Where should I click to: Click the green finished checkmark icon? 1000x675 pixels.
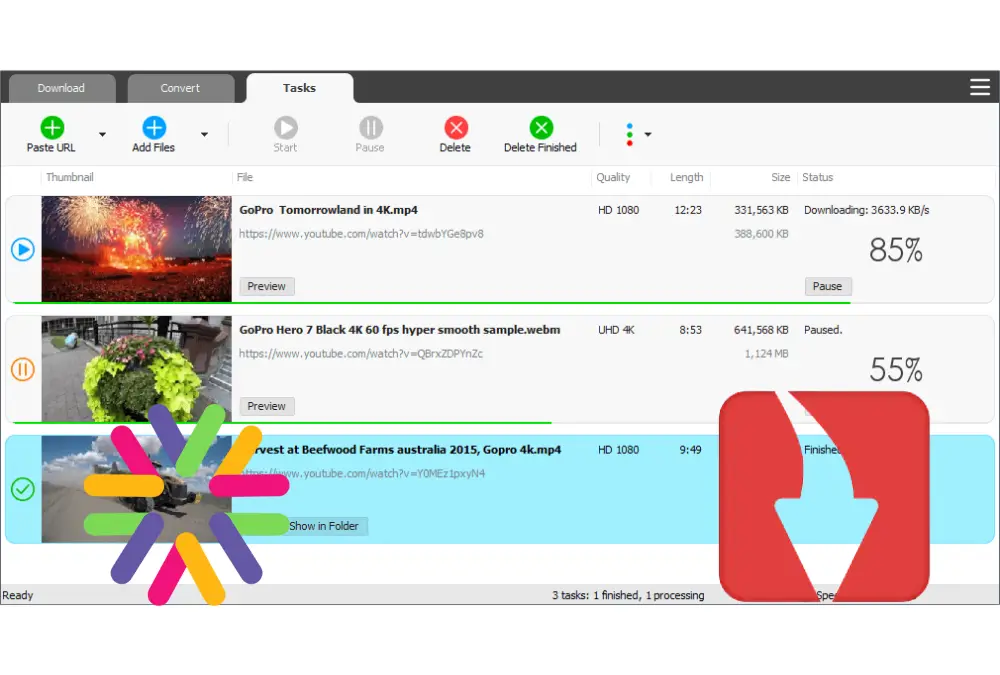click(x=23, y=489)
